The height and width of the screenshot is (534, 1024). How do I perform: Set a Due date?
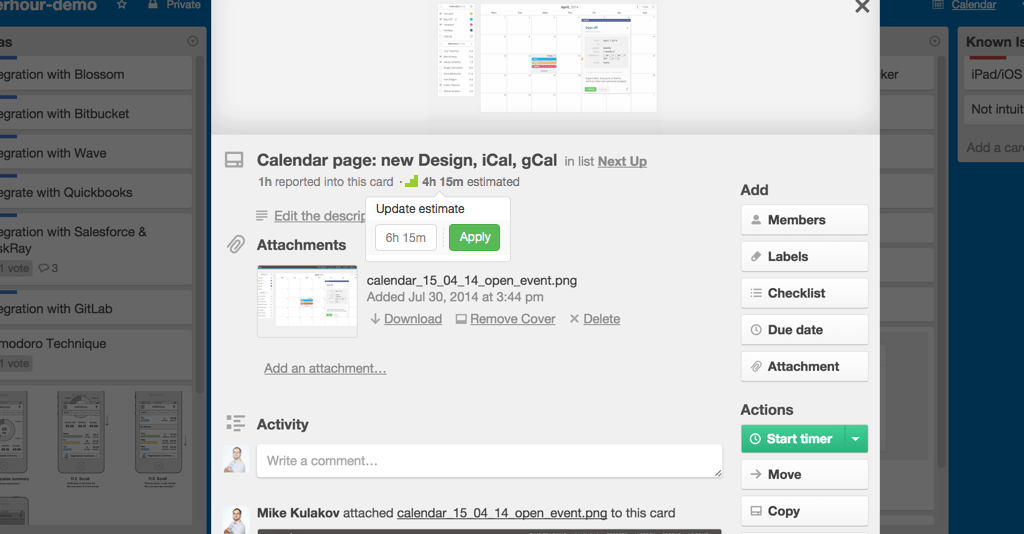point(805,330)
